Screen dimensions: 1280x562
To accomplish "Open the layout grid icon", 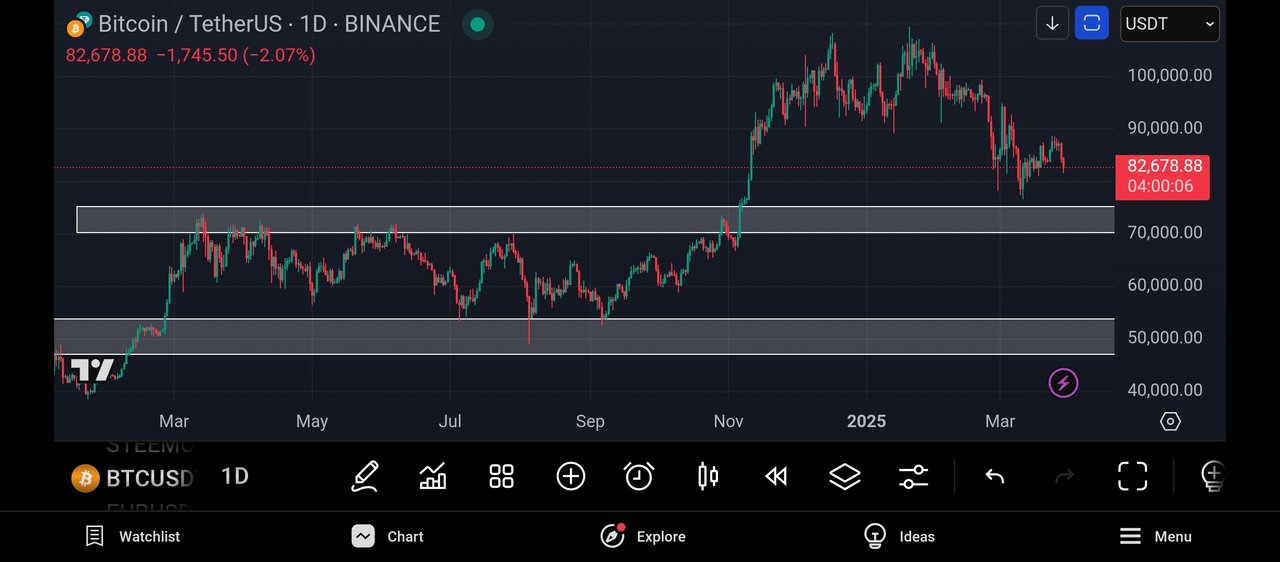I will point(501,476).
